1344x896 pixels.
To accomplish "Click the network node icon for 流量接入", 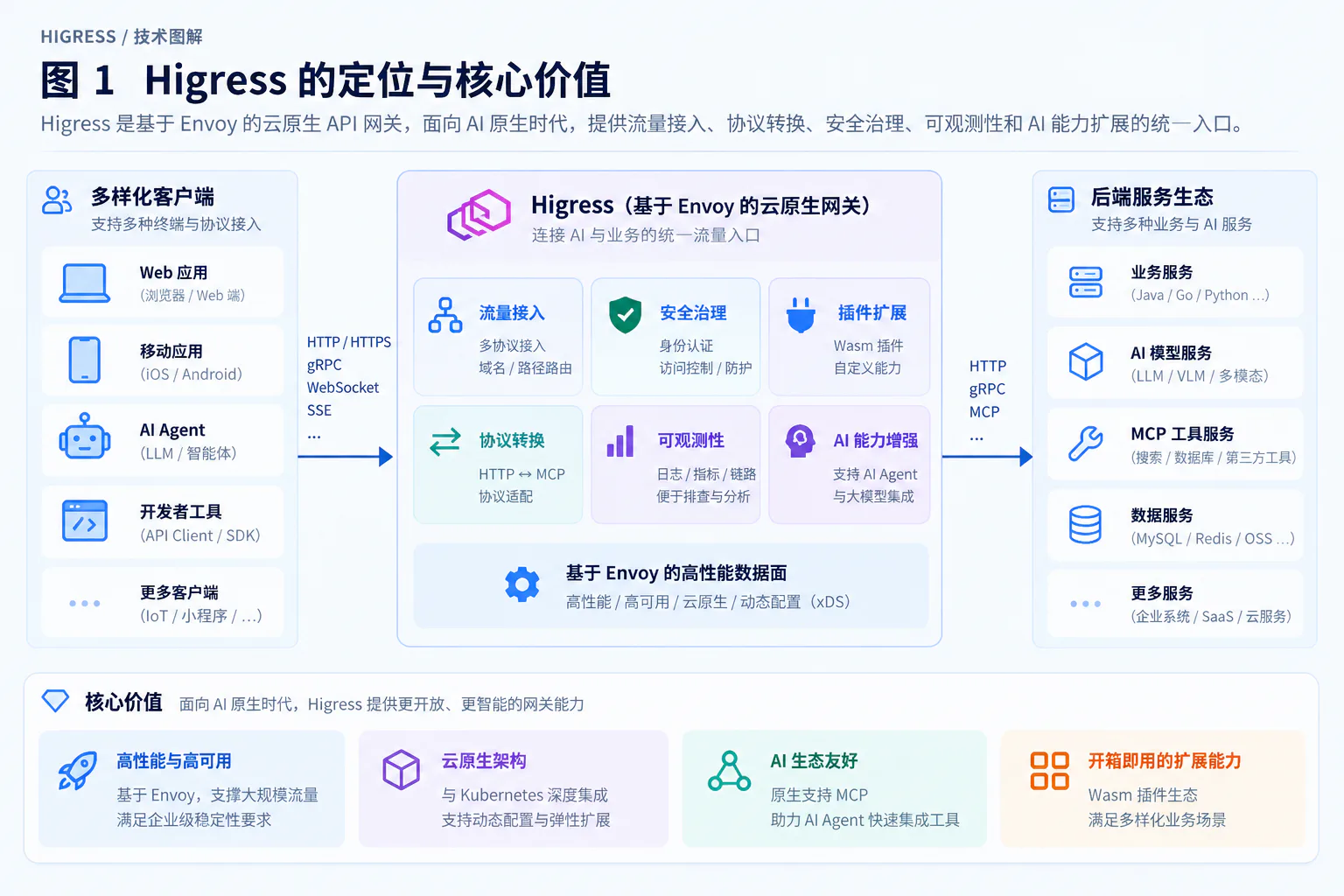I will [x=445, y=315].
